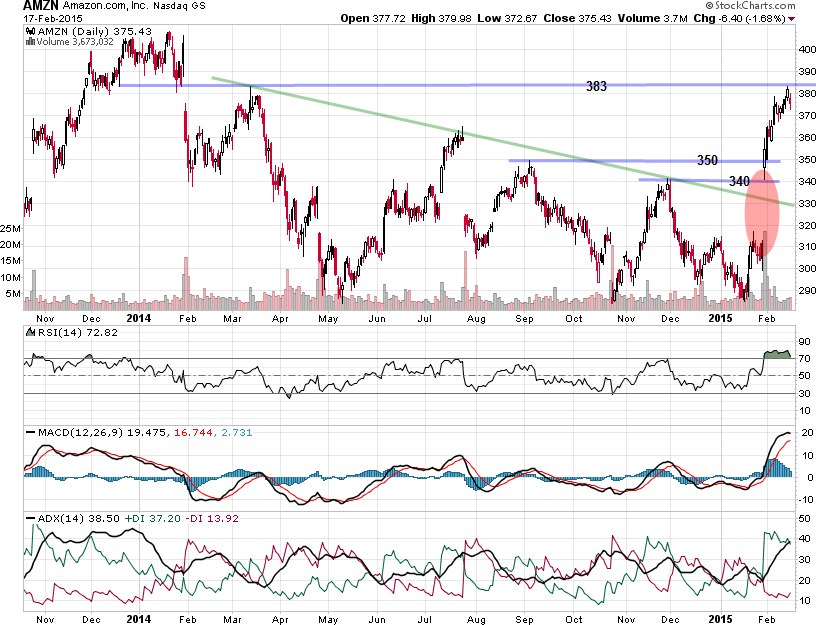This screenshot has width=816, height=625.
Task: Click the 90 label on the RSI axis
Action: point(804,341)
